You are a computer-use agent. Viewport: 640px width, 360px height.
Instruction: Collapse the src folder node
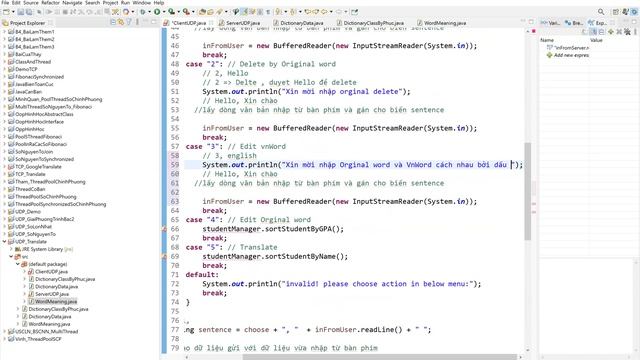click(x=11, y=257)
